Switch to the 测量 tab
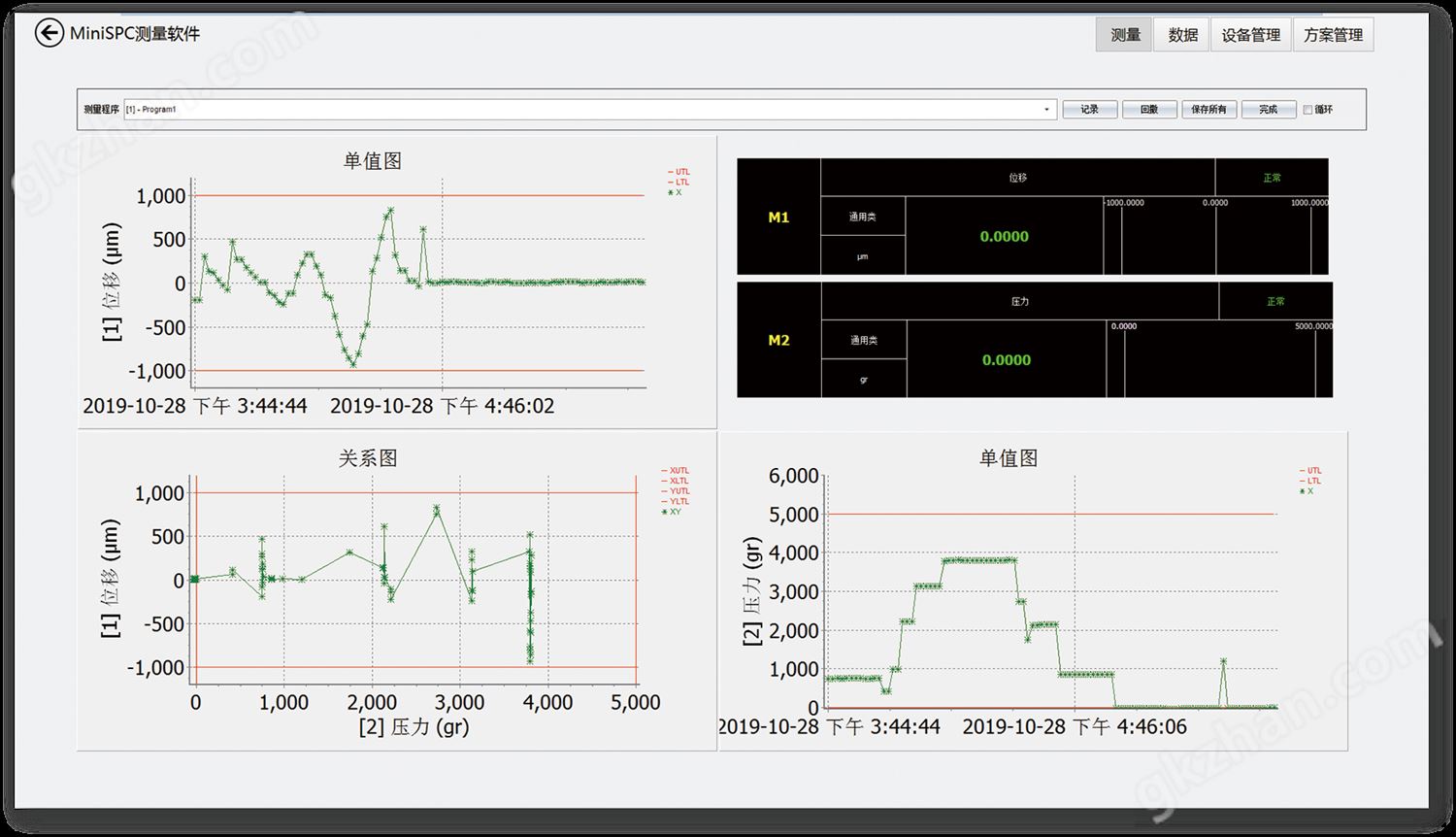This screenshot has width=1456, height=837. coord(1124,34)
